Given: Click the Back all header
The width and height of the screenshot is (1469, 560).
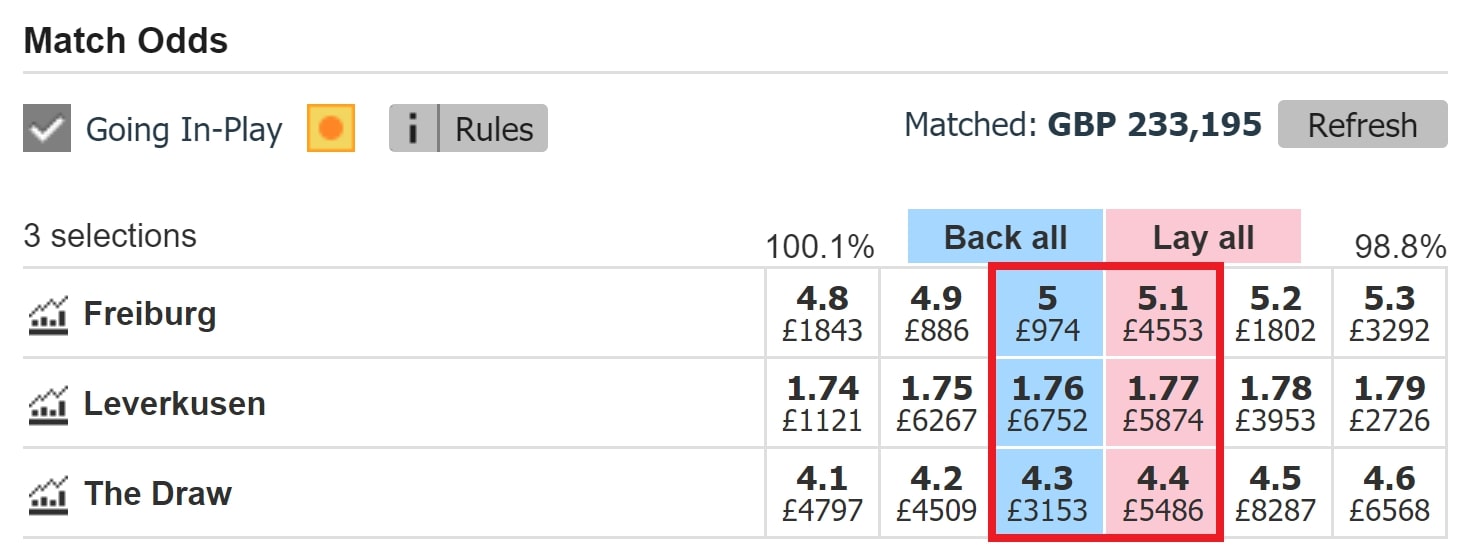Looking at the screenshot, I should [x=1005, y=237].
